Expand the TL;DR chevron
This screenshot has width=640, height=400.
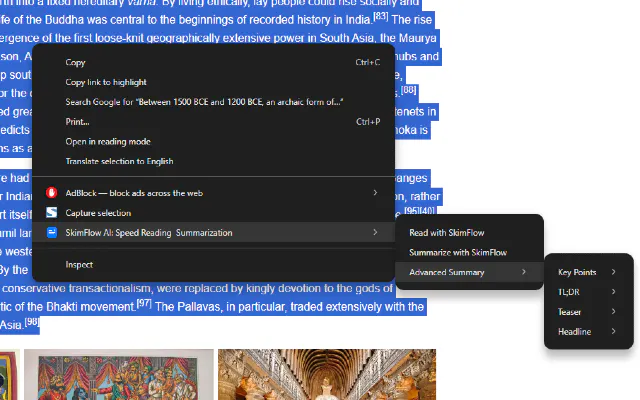[x=613, y=291]
